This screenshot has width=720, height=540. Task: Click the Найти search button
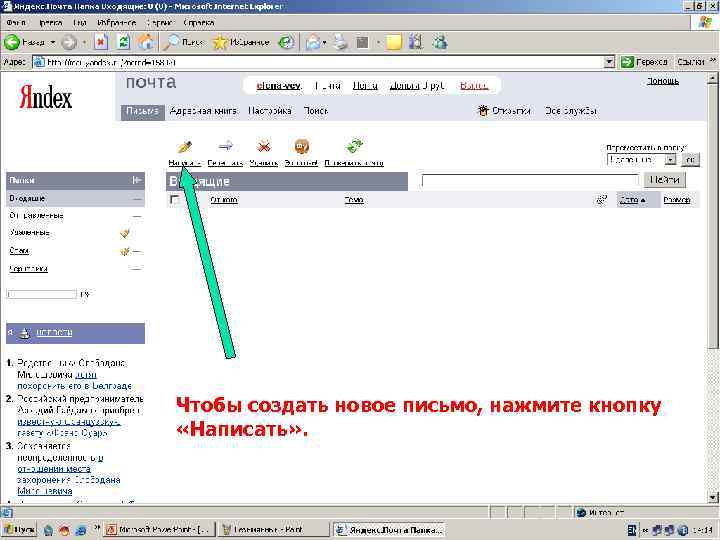click(664, 180)
